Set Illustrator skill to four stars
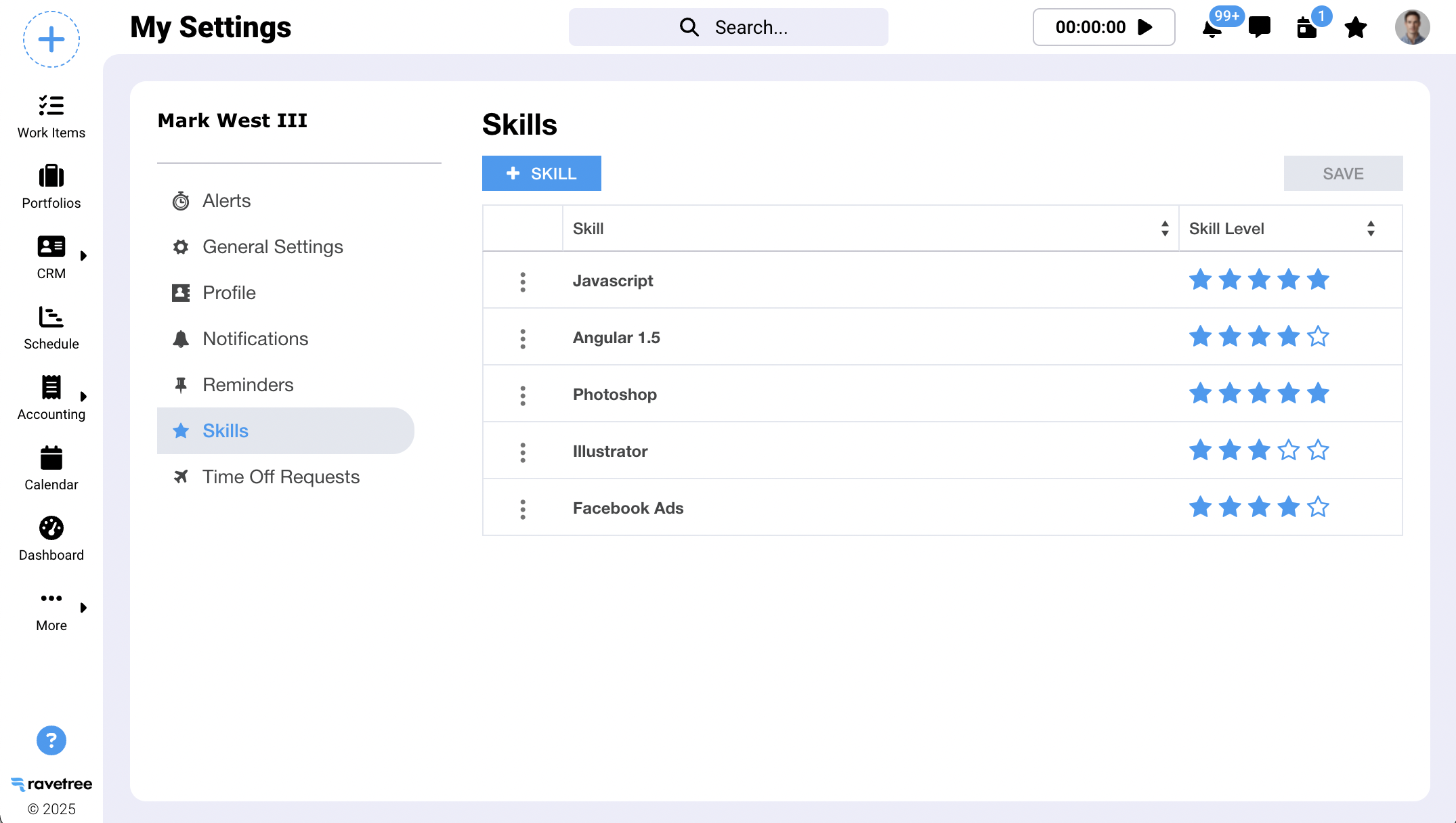Image resolution: width=1456 pixels, height=823 pixels. (x=1288, y=450)
